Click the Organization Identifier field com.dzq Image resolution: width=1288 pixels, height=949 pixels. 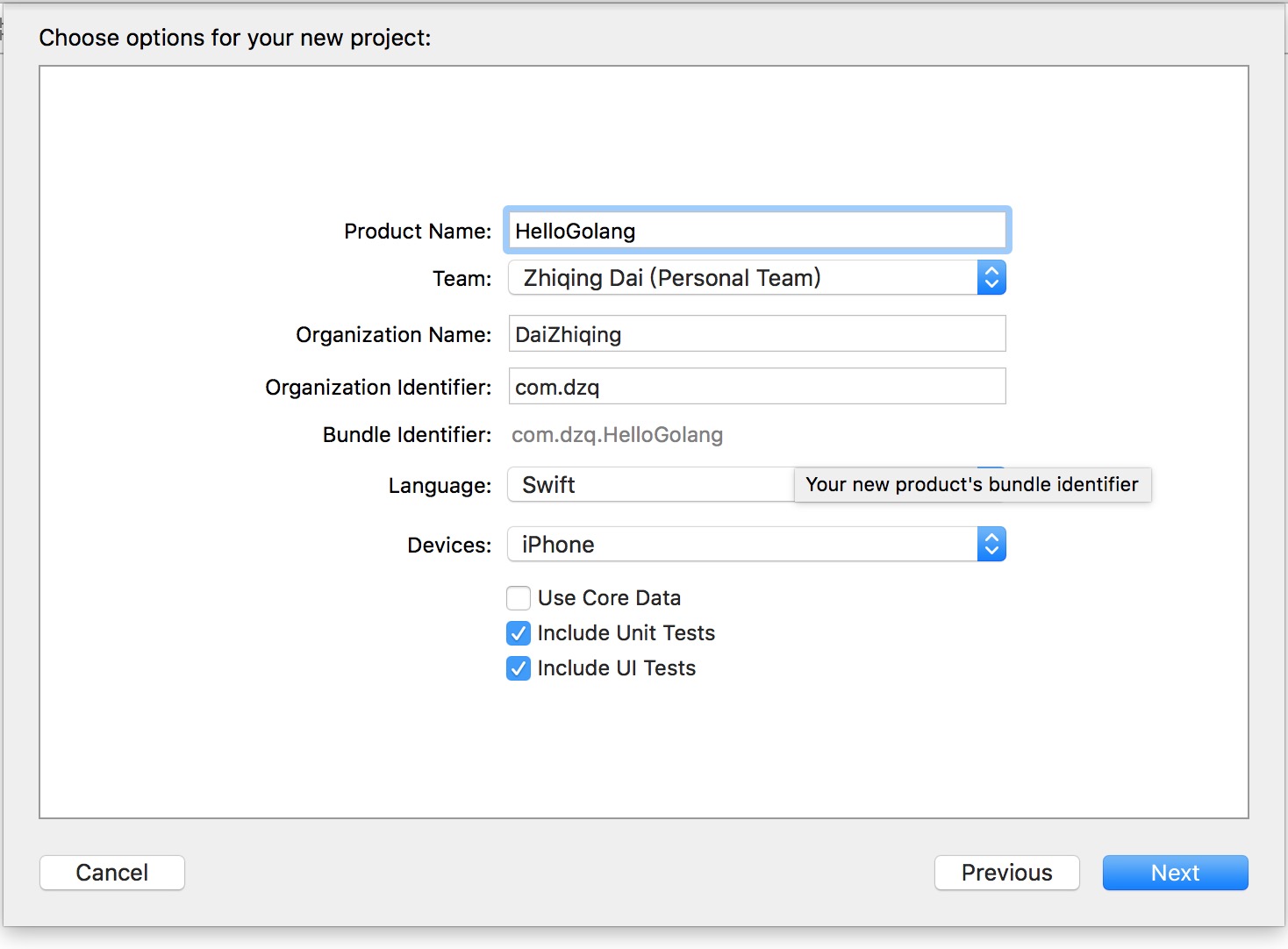757,387
